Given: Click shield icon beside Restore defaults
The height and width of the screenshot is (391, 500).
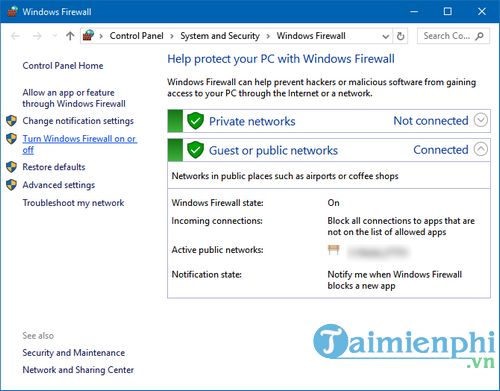Looking at the screenshot, I should 12,167.
